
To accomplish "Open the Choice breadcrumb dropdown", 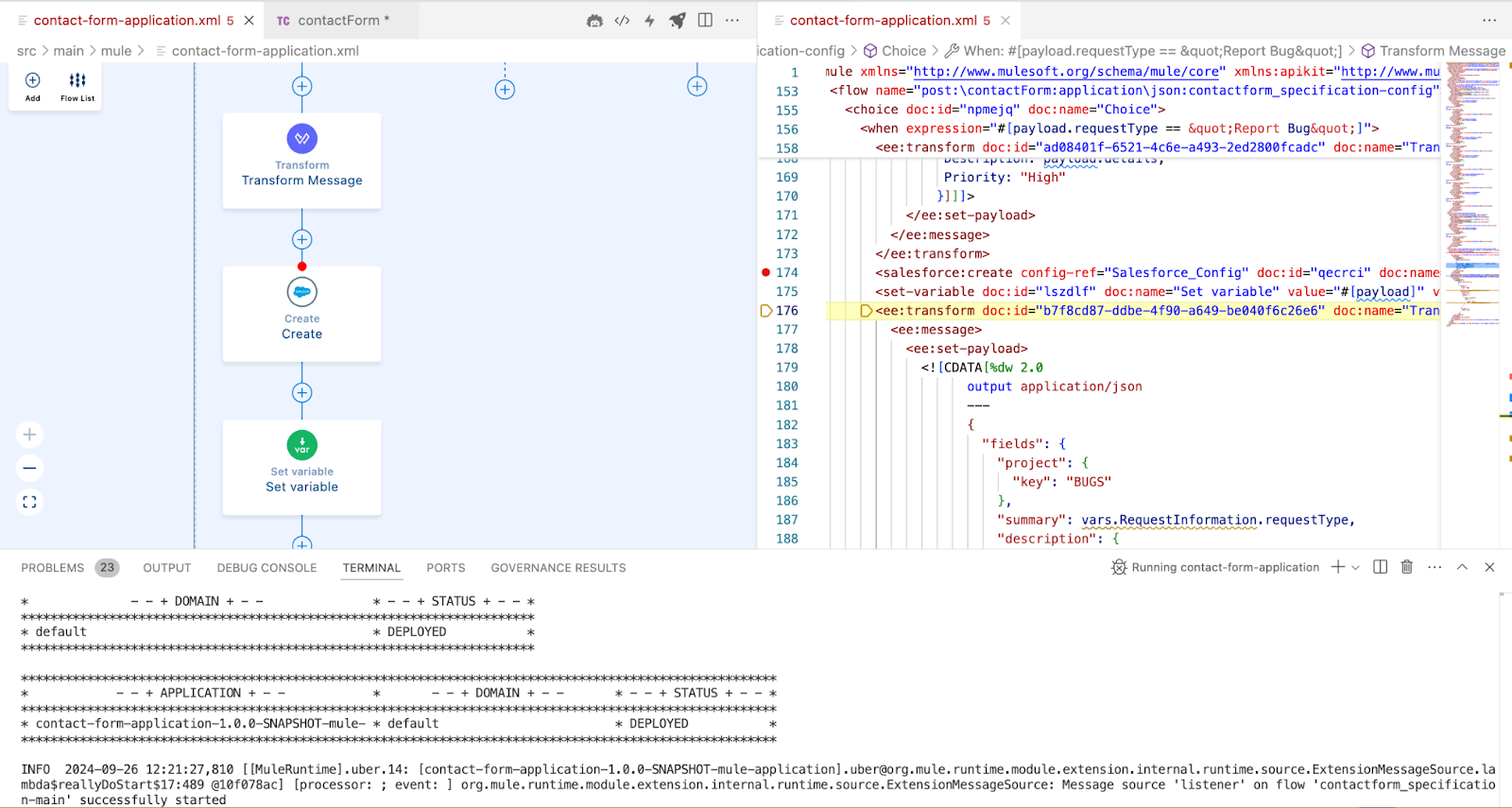I will 895,51.
